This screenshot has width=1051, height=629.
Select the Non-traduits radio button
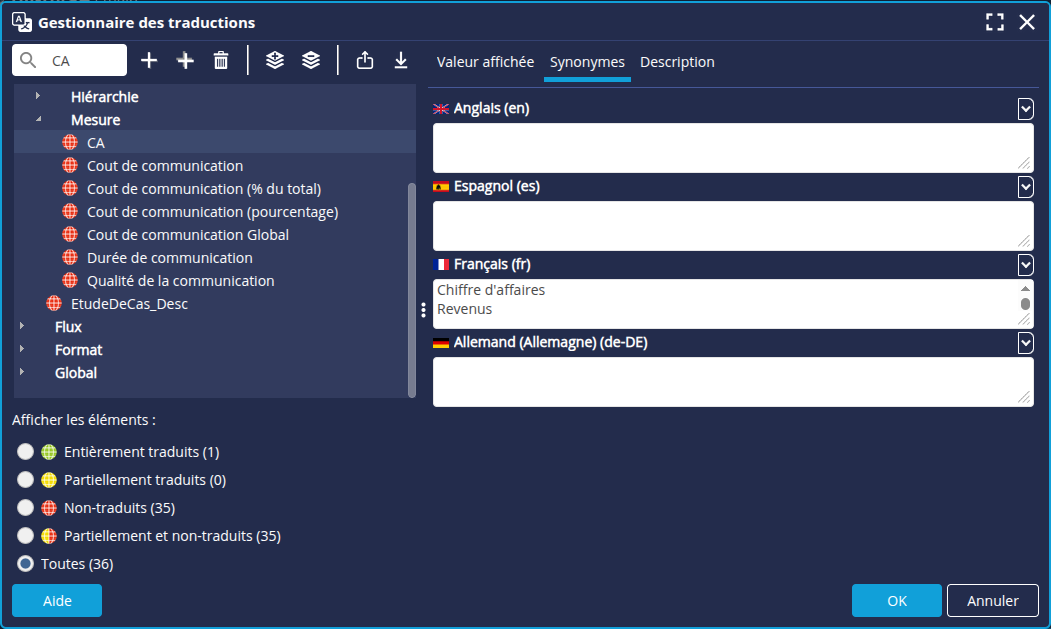point(26,508)
